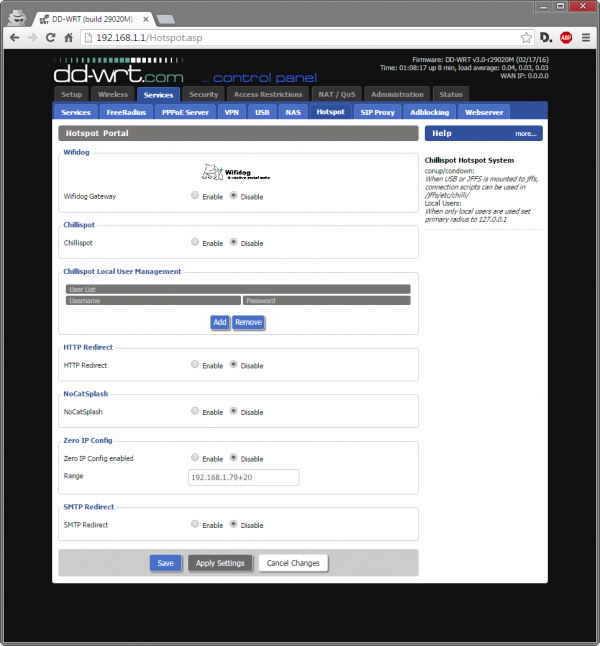Enable NoCatSplash radio option
The image size is (600, 646).
tap(195, 411)
